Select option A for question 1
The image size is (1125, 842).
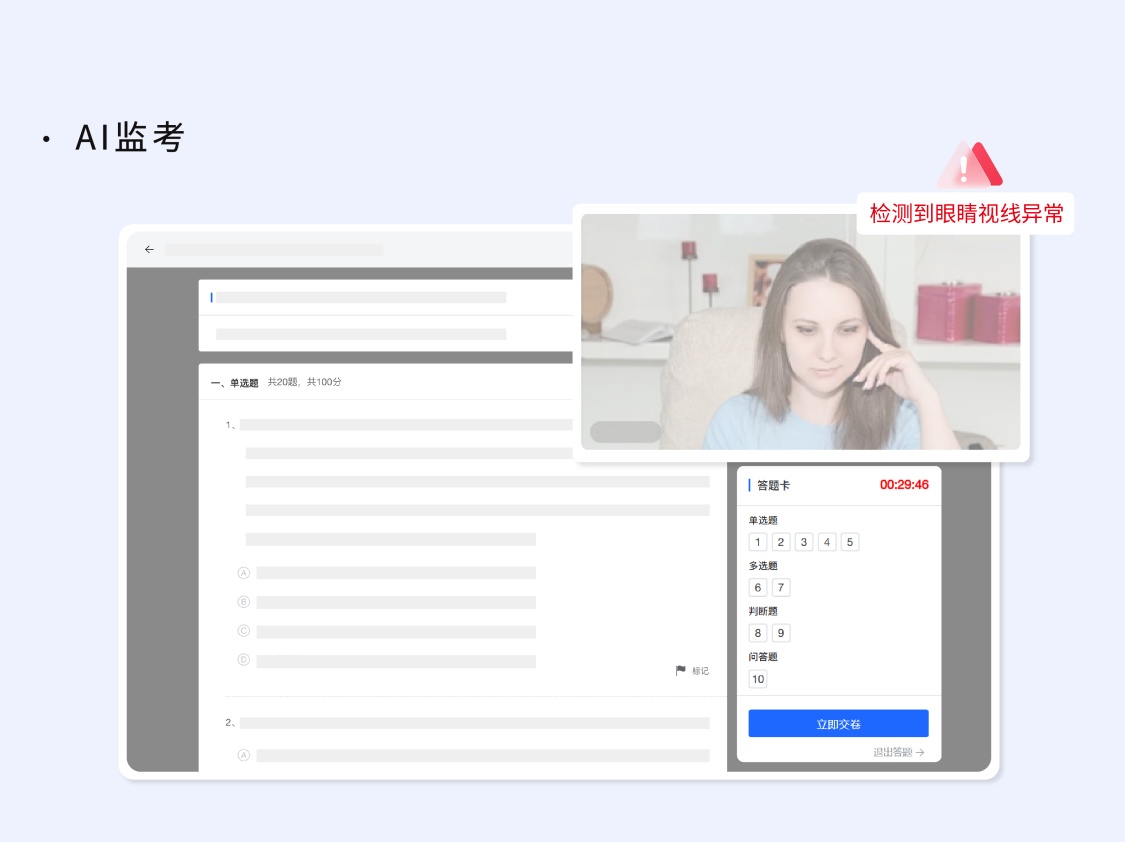[243, 573]
